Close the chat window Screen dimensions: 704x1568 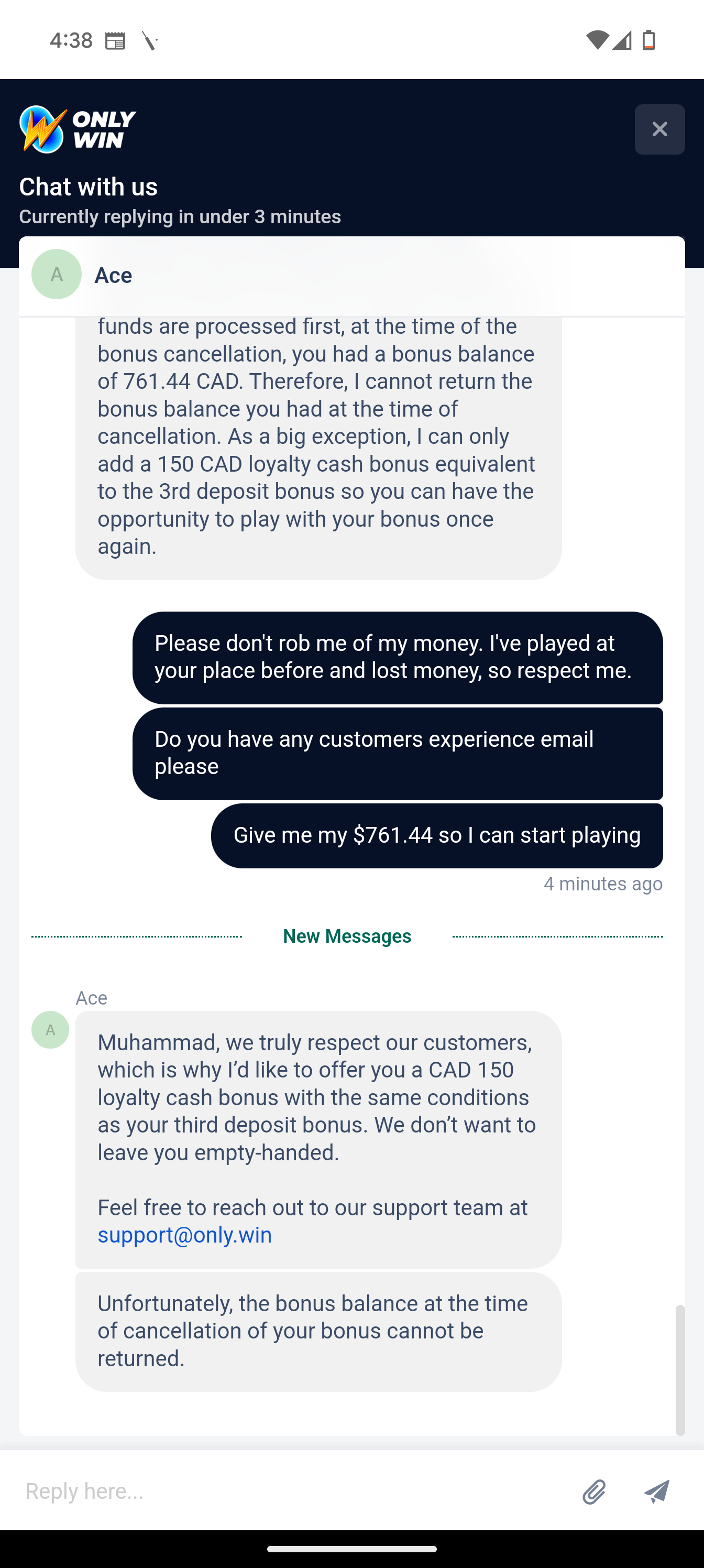pos(659,129)
